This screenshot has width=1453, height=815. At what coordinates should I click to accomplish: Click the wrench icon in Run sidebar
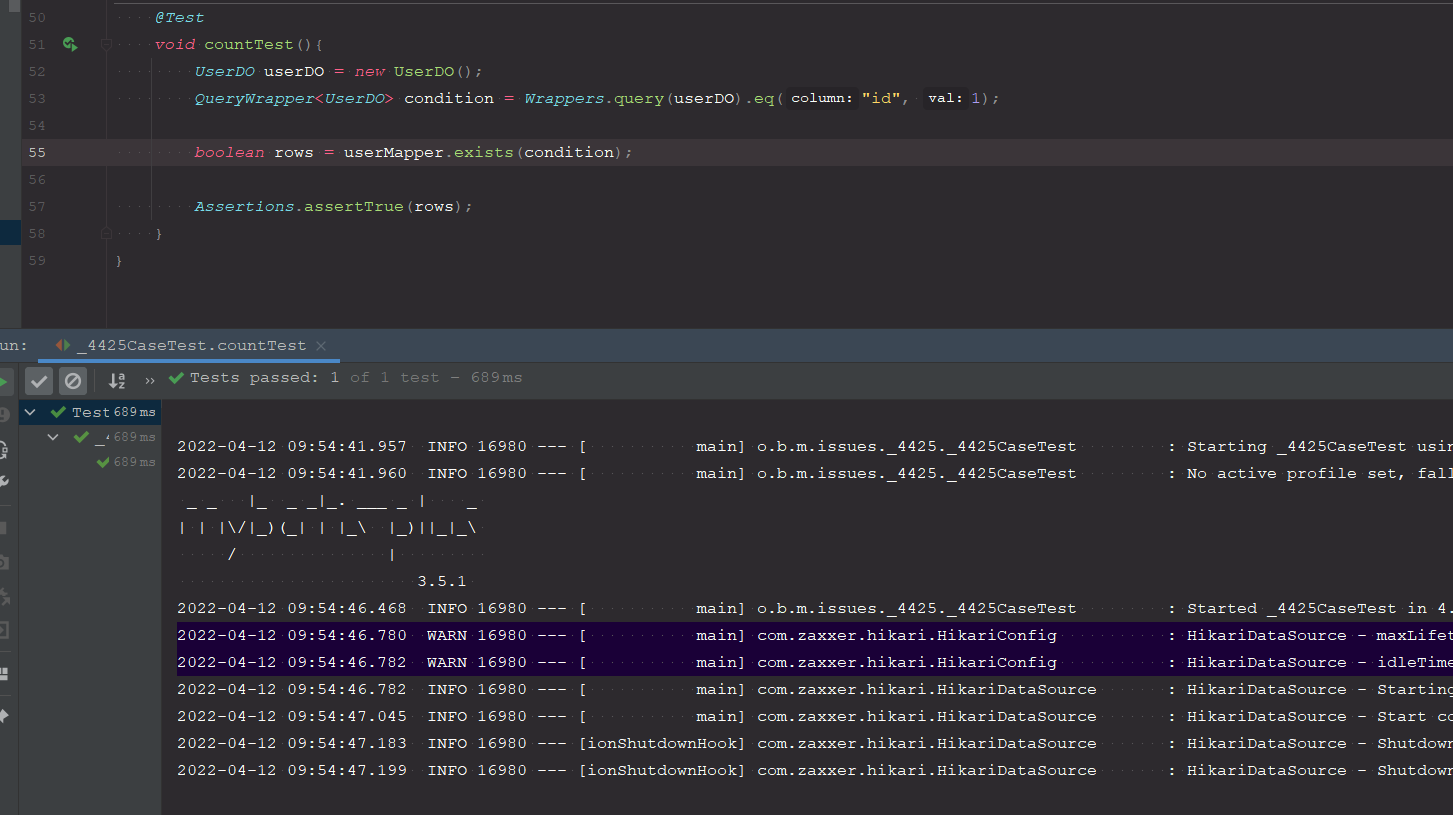[x=4, y=481]
